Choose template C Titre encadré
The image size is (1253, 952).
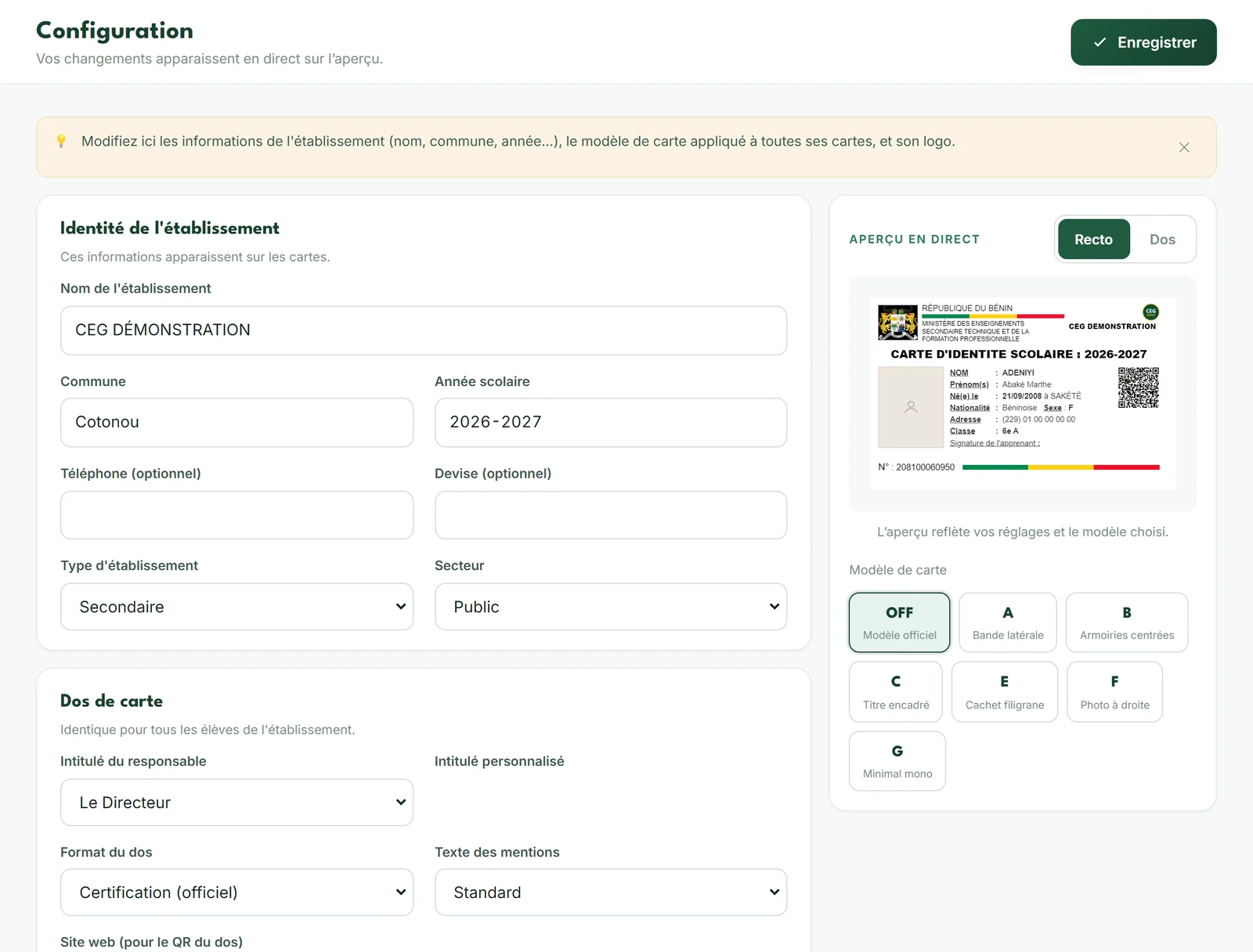click(x=896, y=691)
